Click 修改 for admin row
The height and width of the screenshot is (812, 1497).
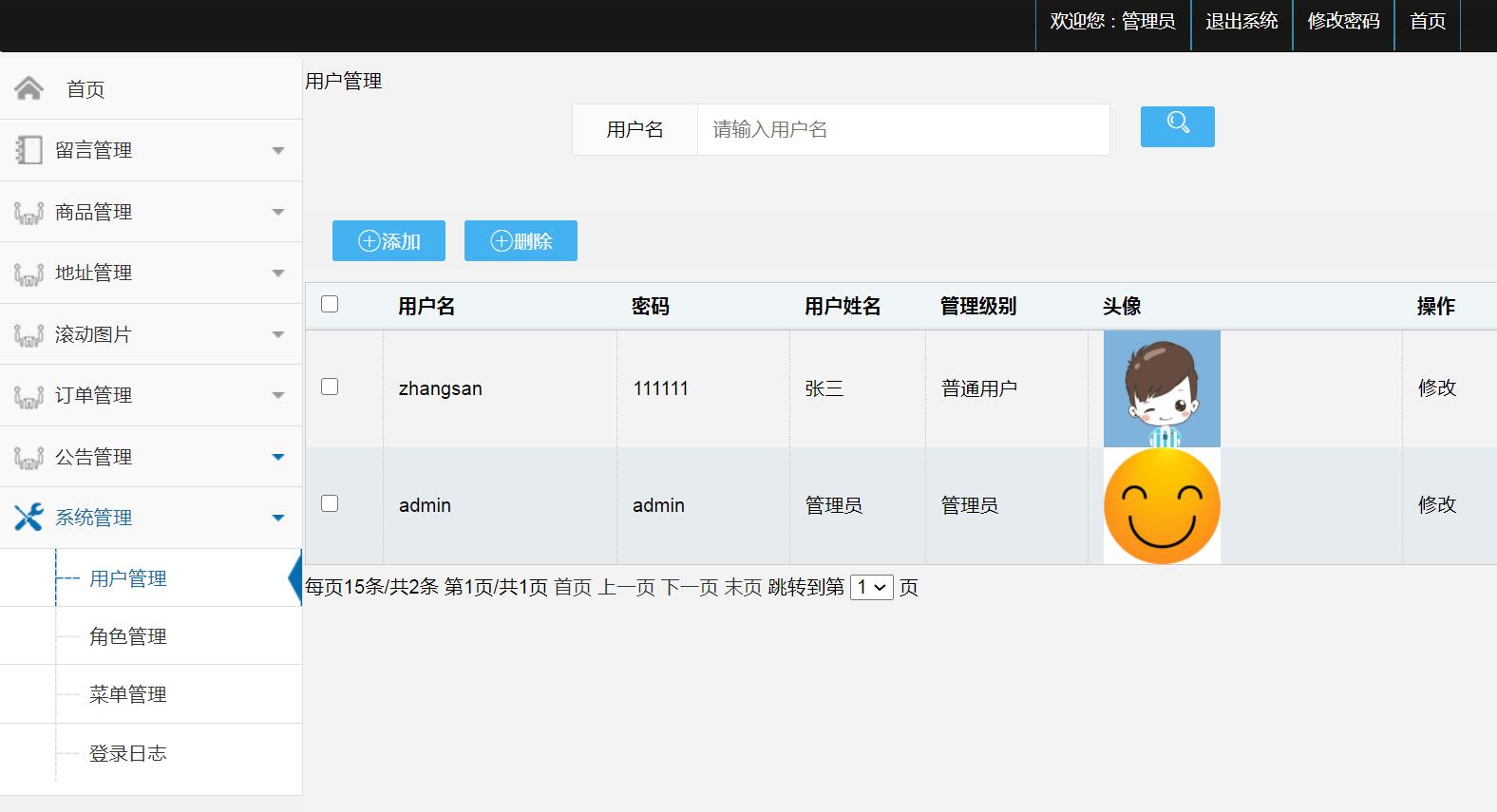click(x=1437, y=504)
